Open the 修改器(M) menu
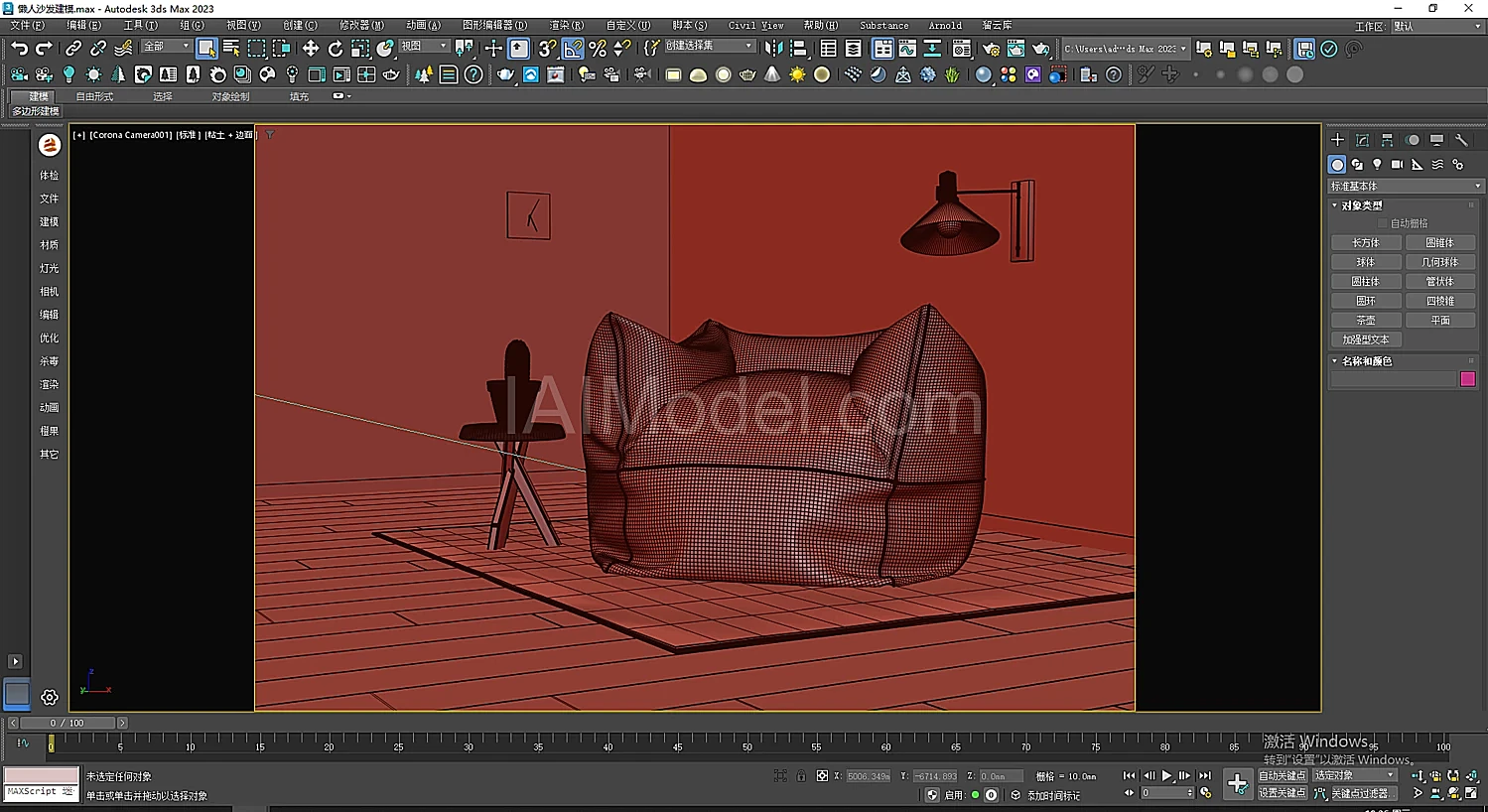The image size is (1488, 812). pos(361,25)
